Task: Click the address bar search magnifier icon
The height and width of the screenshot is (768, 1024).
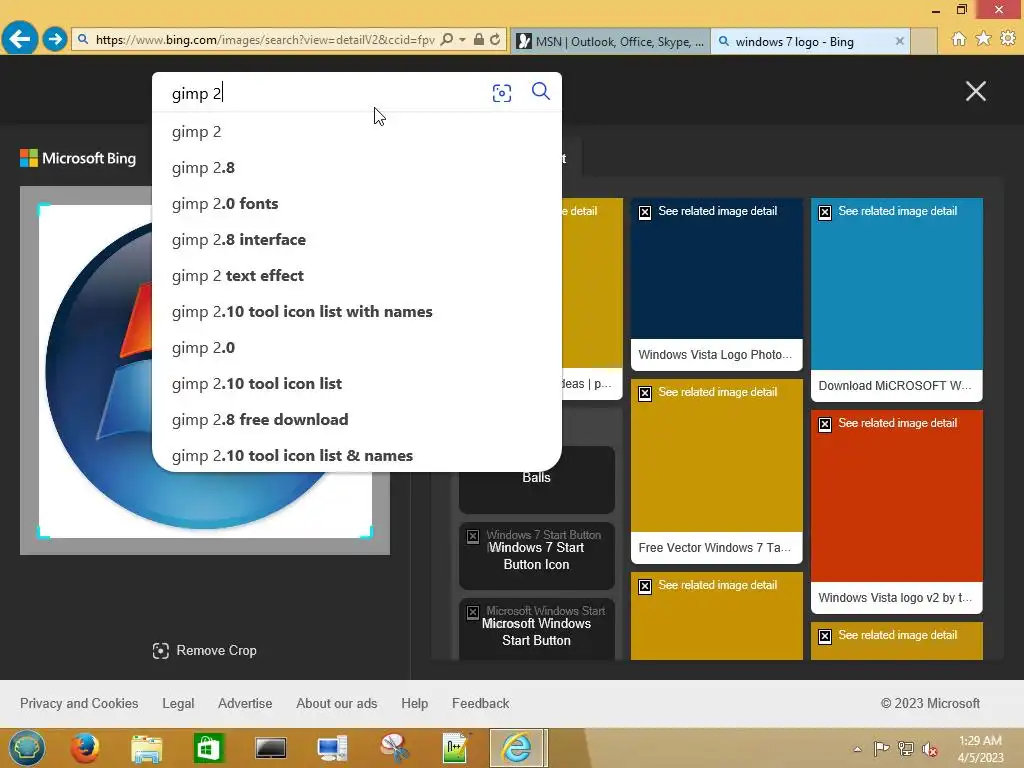Action: click(x=447, y=40)
